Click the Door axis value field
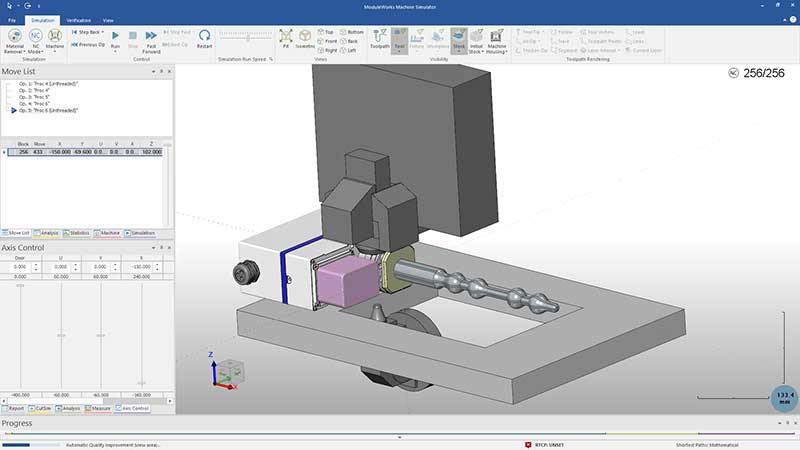This screenshot has height=450, width=800. tap(20, 267)
